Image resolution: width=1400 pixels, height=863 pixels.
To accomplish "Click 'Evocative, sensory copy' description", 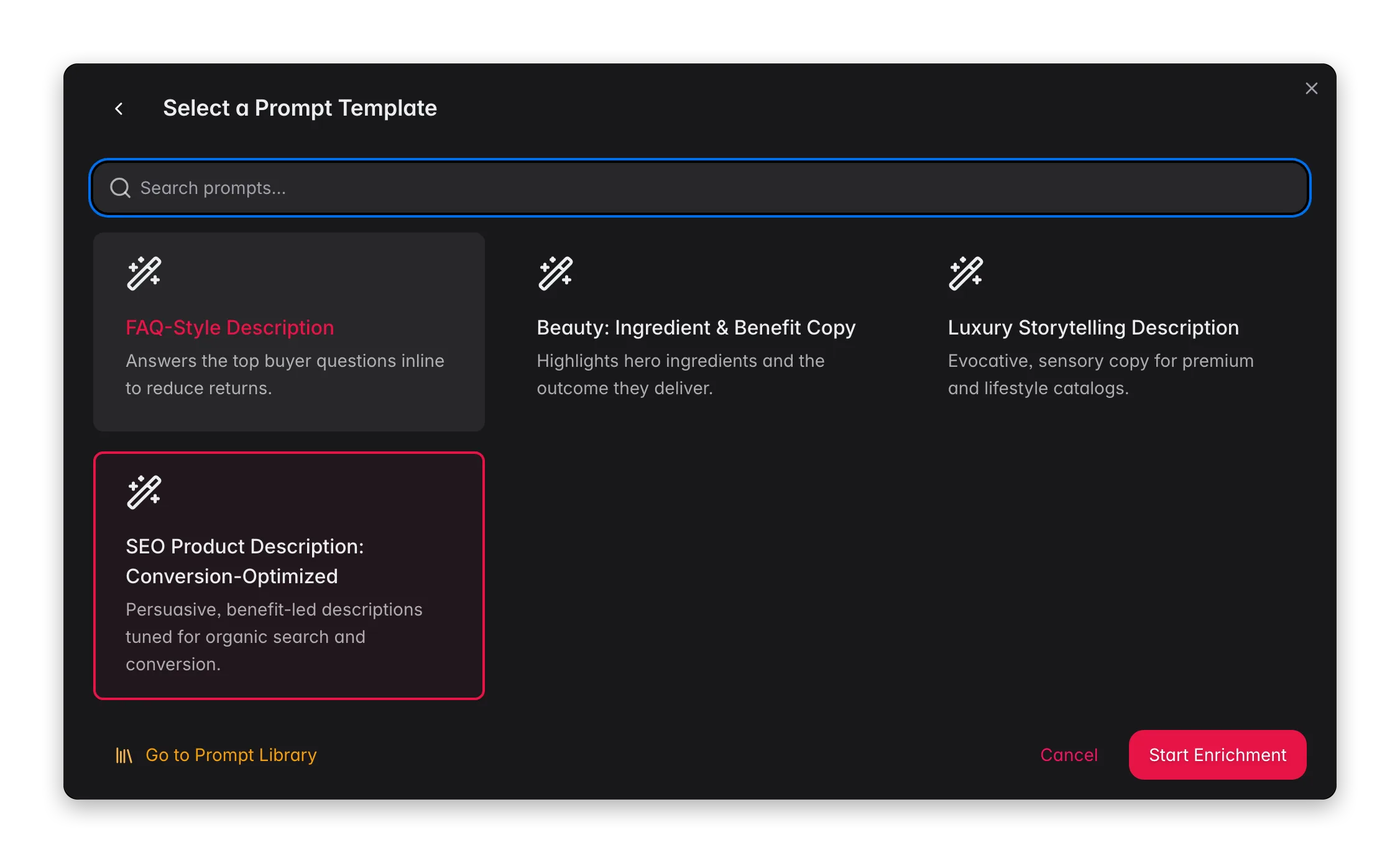I will click(x=1101, y=374).
